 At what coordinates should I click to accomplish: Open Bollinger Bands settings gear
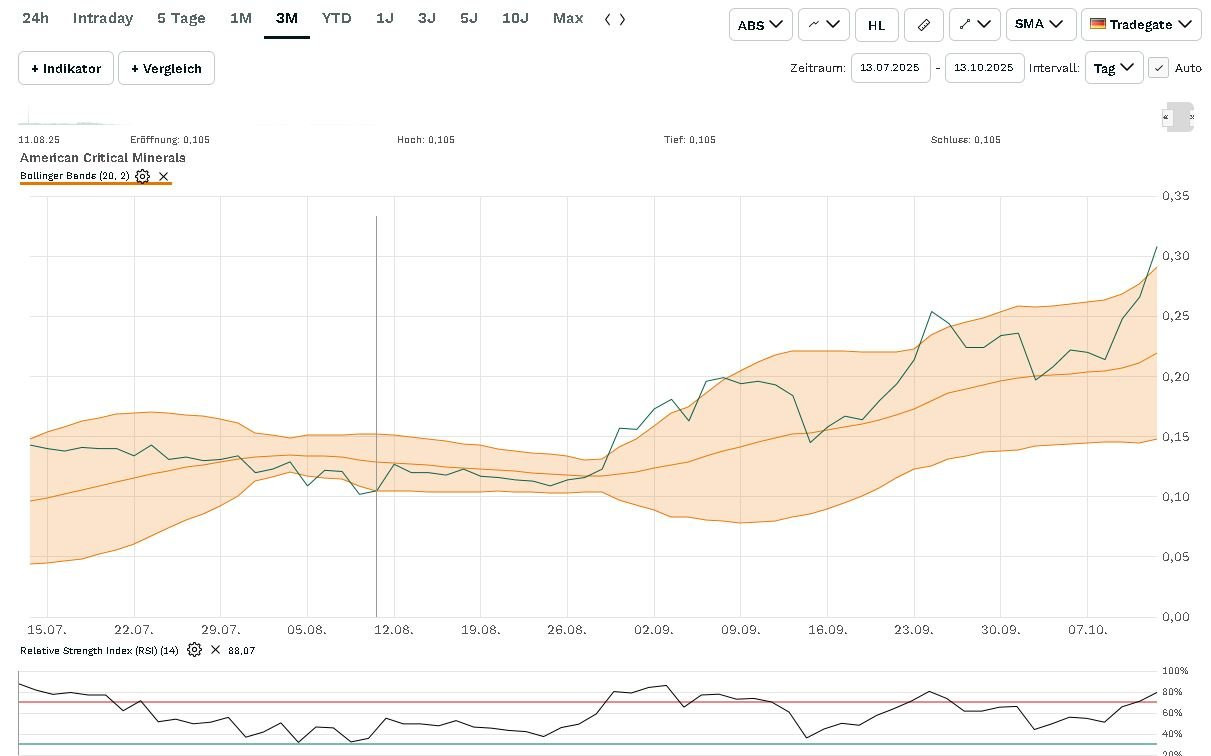tap(143, 176)
